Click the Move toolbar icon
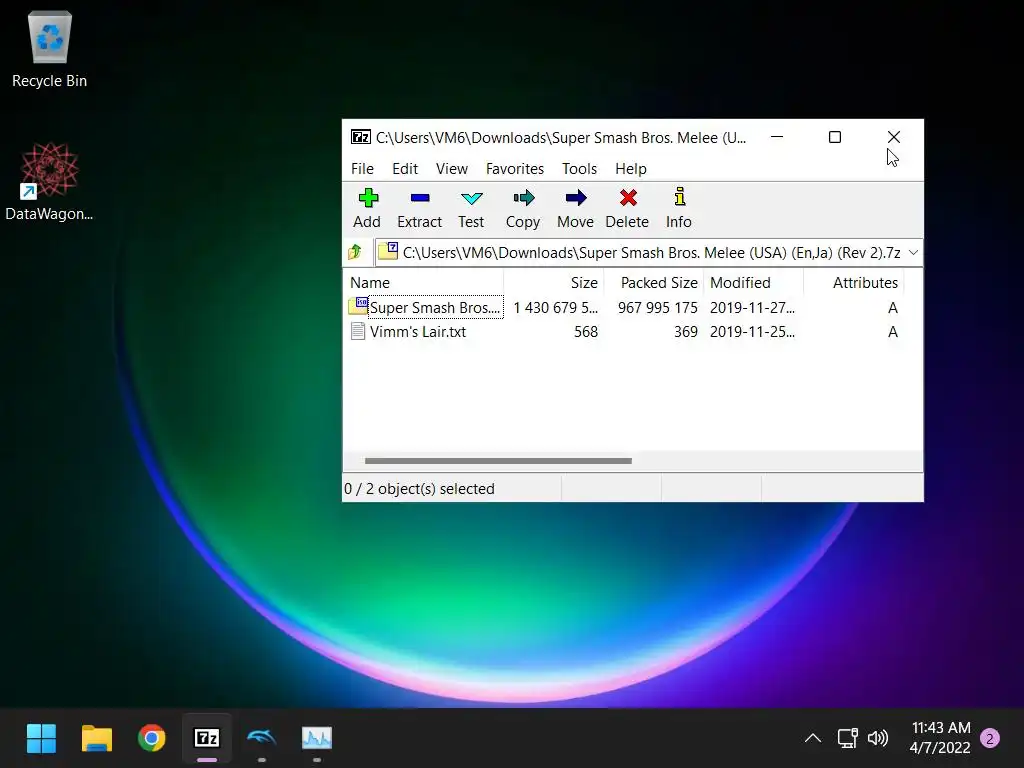 click(575, 198)
